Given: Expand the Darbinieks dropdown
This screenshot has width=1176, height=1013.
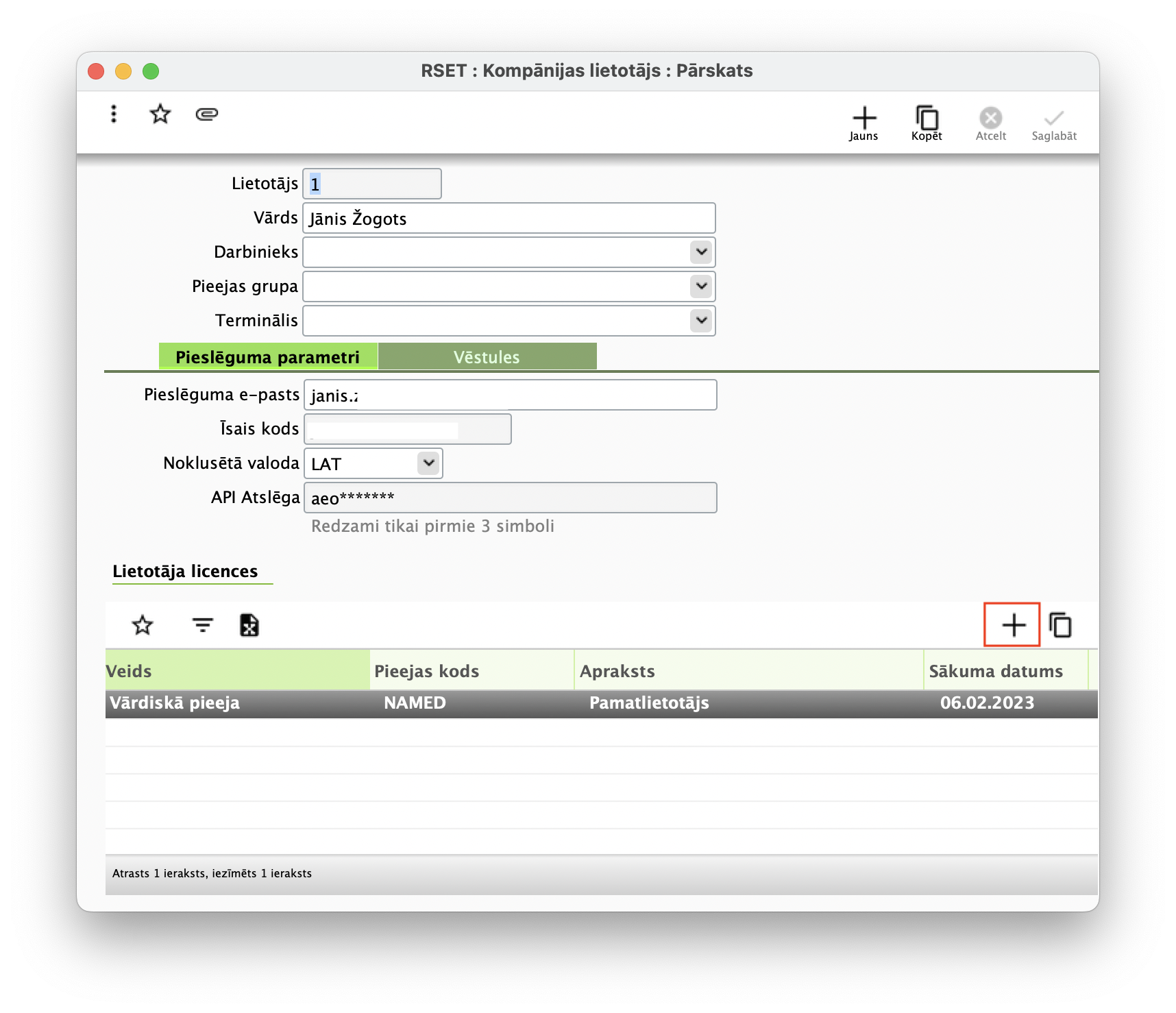Looking at the screenshot, I should tap(701, 252).
